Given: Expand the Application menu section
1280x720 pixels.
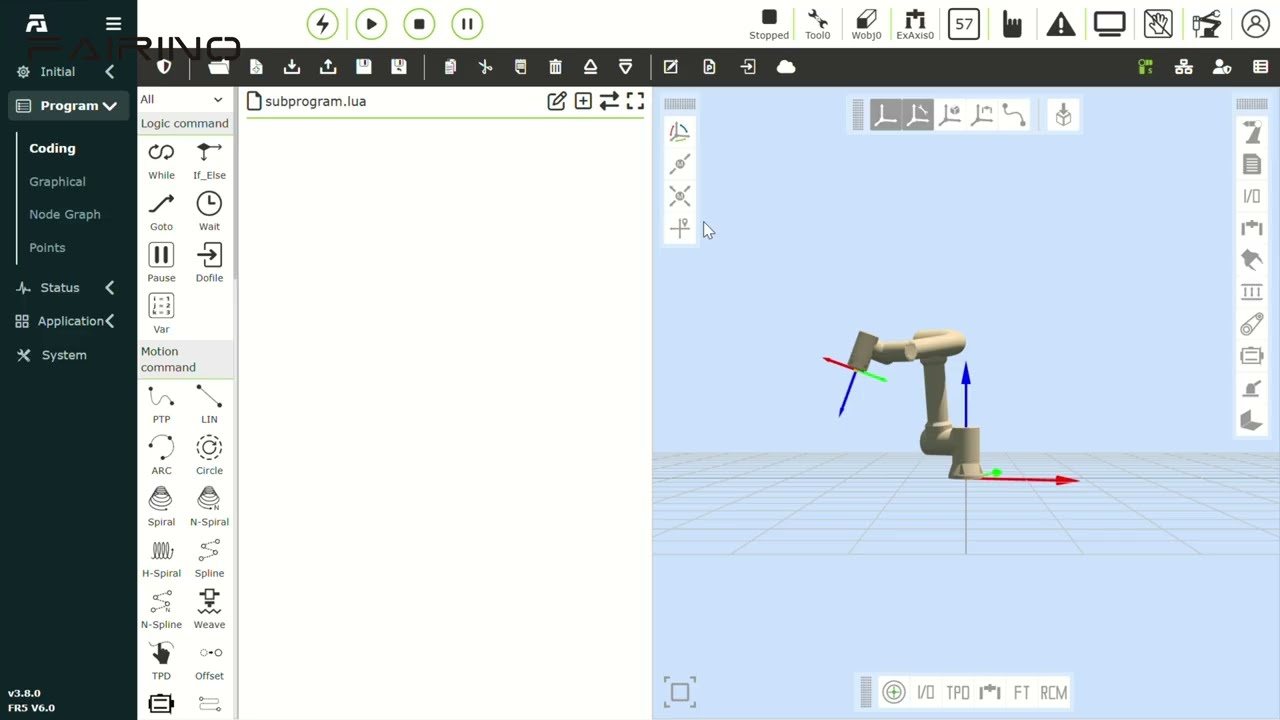Looking at the screenshot, I should tap(65, 321).
